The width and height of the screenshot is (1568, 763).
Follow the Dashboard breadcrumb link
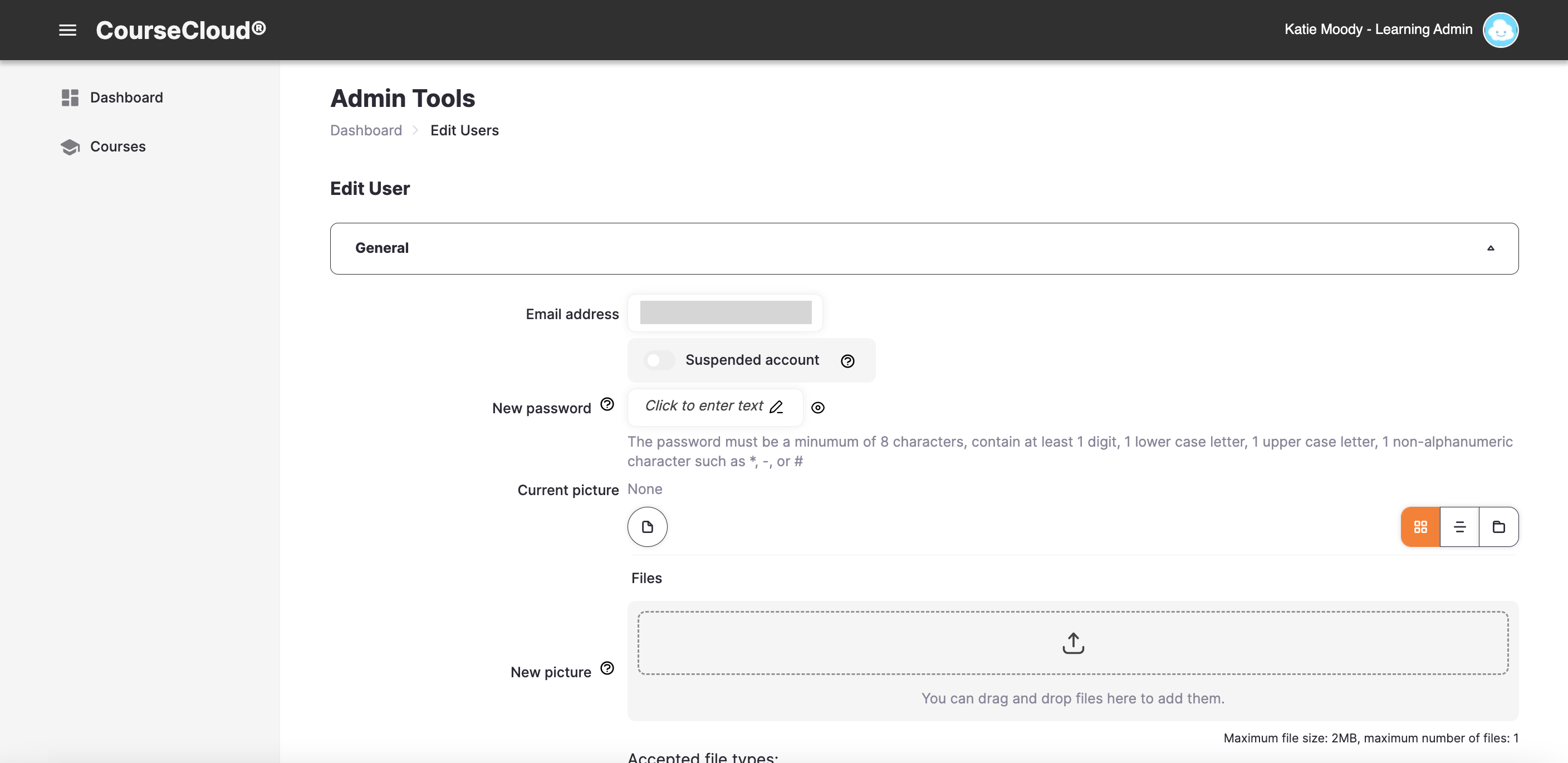click(366, 130)
